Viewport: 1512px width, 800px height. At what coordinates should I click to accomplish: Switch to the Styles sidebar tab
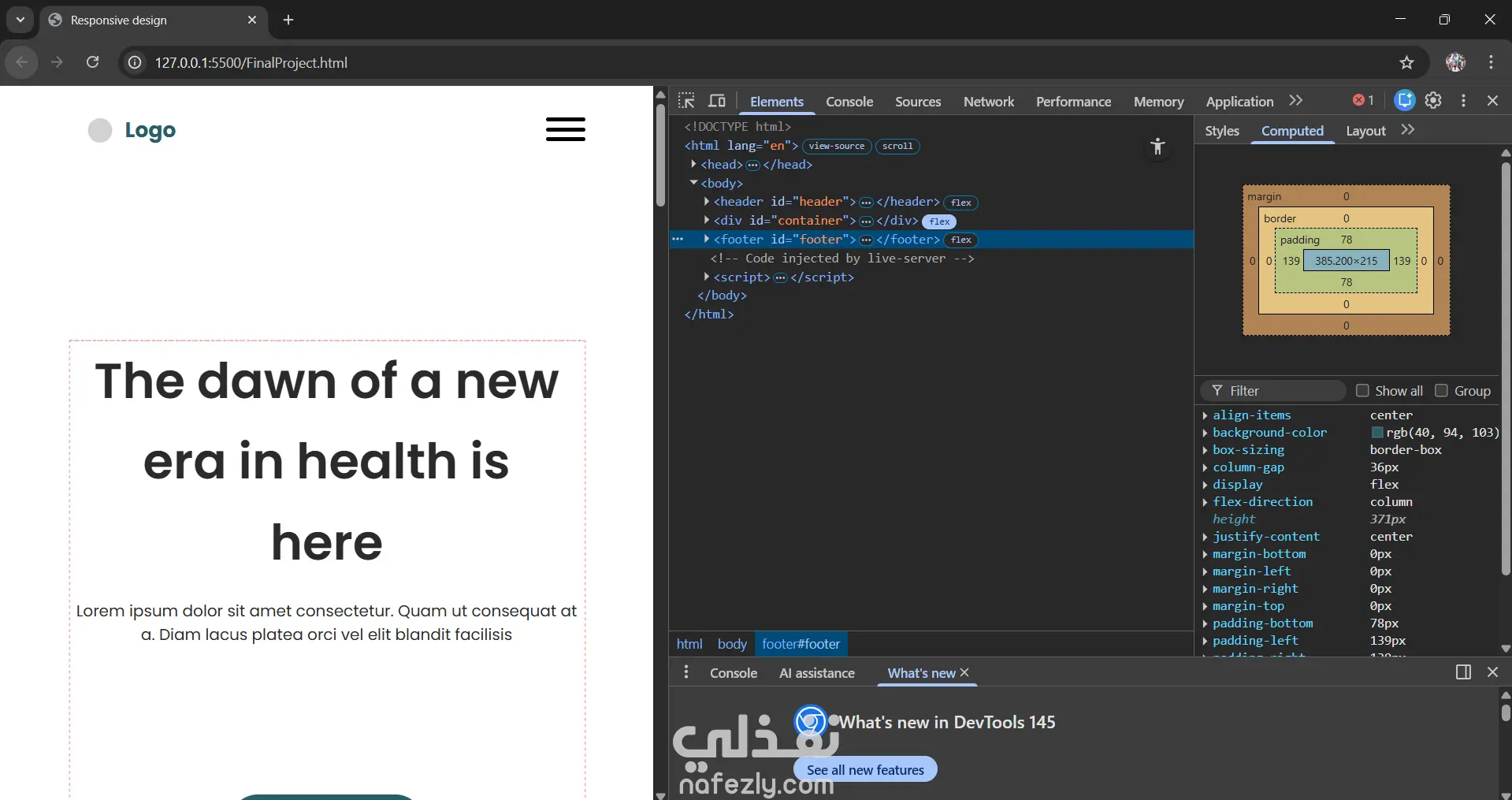point(1222,131)
